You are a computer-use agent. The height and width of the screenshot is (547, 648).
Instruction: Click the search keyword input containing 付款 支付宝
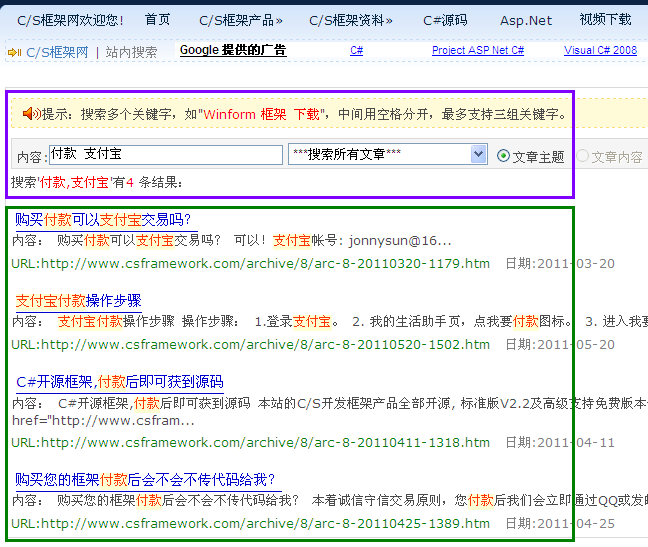click(x=165, y=155)
